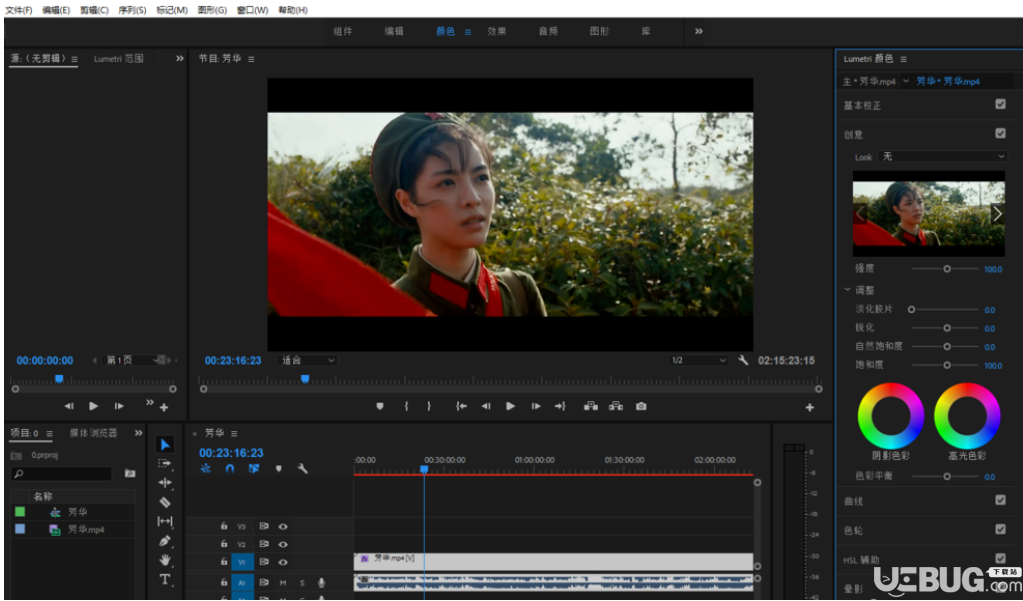Go to Out point in program monitor
This screenshot has height=601, width=1023.
pos(560,406)
